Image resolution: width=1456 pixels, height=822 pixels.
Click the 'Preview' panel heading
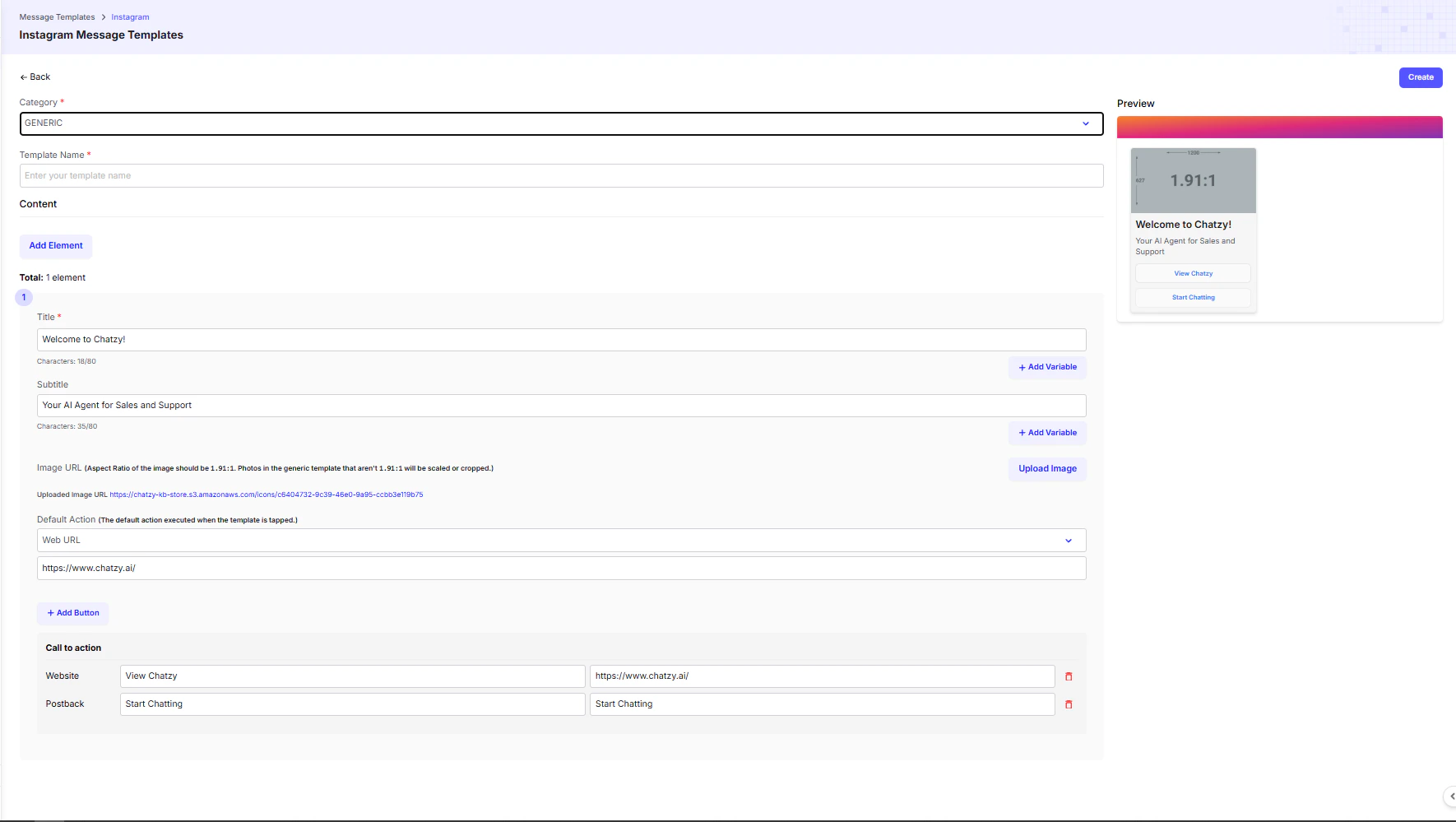1135,104
